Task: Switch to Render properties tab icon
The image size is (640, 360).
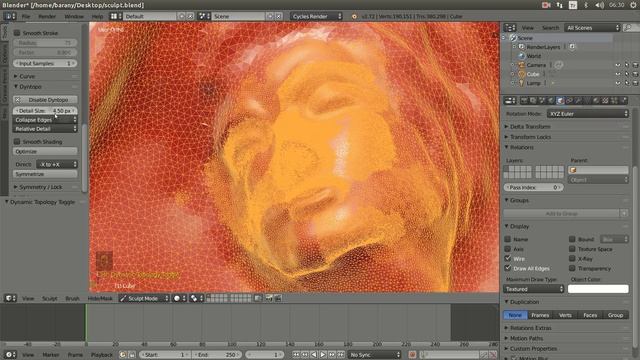Action: 524,100
